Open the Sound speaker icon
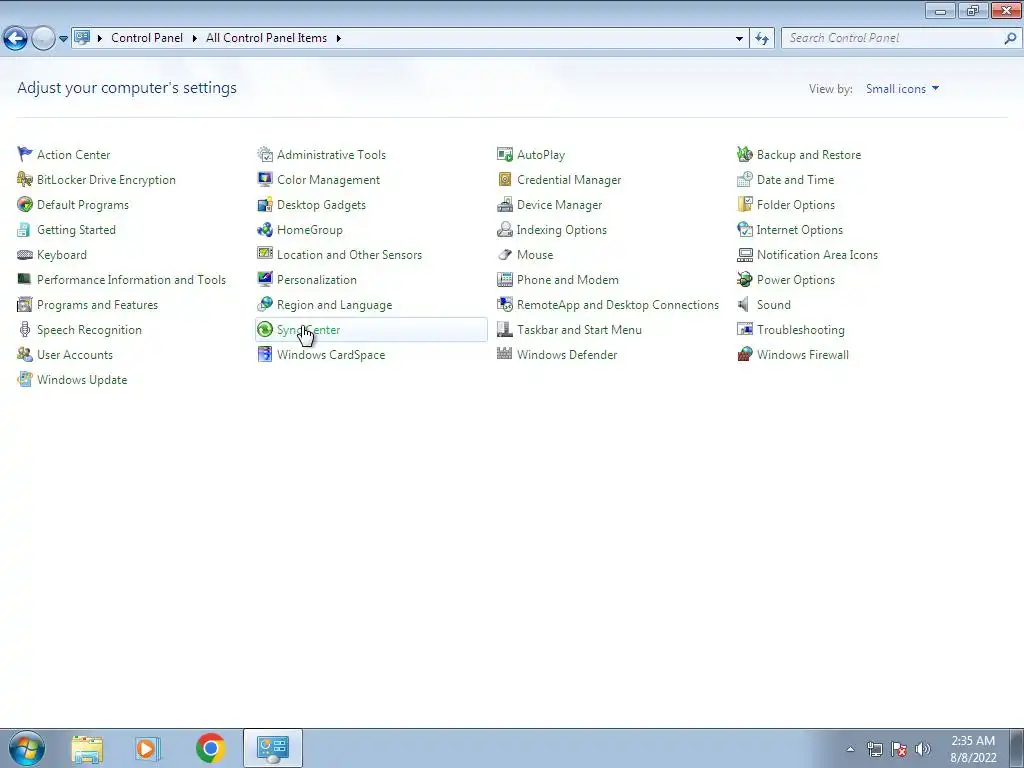The image size is (1024, 768). pos(744,304)
